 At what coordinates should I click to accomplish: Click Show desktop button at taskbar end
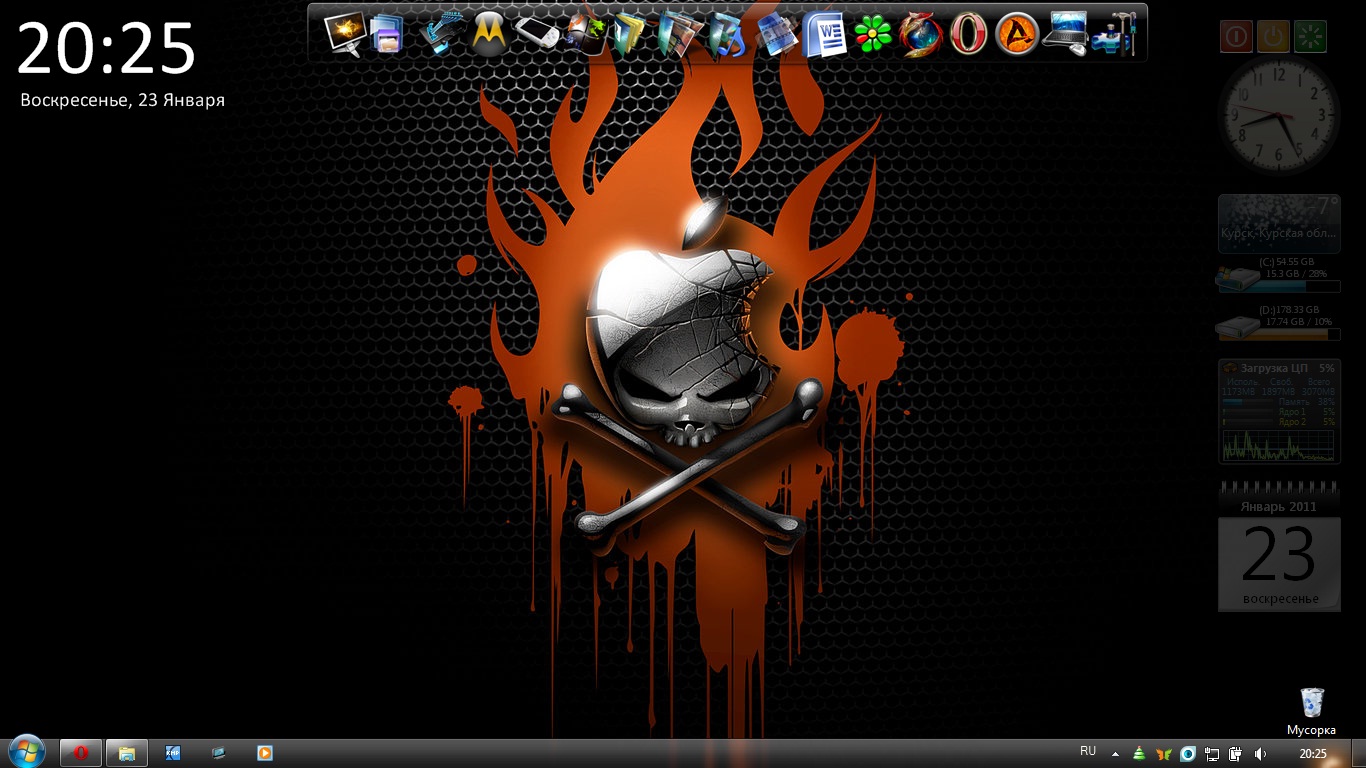click(x=1359, y=754)
